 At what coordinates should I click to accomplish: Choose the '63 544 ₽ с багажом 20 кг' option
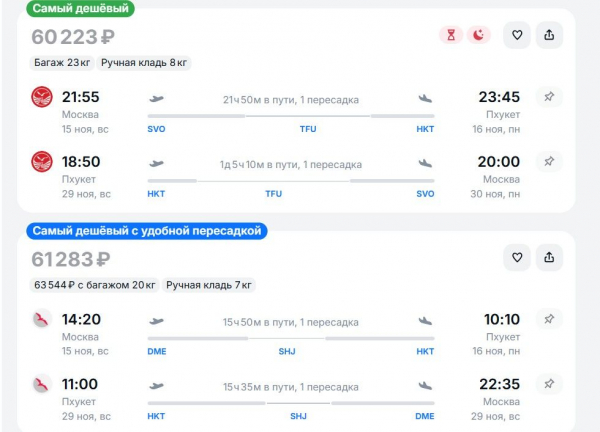click(x=95, y=285)
